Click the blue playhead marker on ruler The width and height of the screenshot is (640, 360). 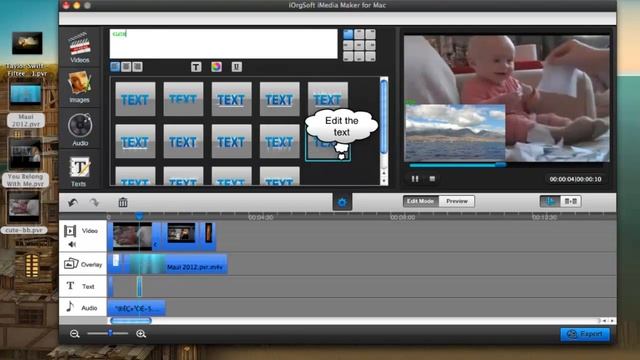coord(139,216)
